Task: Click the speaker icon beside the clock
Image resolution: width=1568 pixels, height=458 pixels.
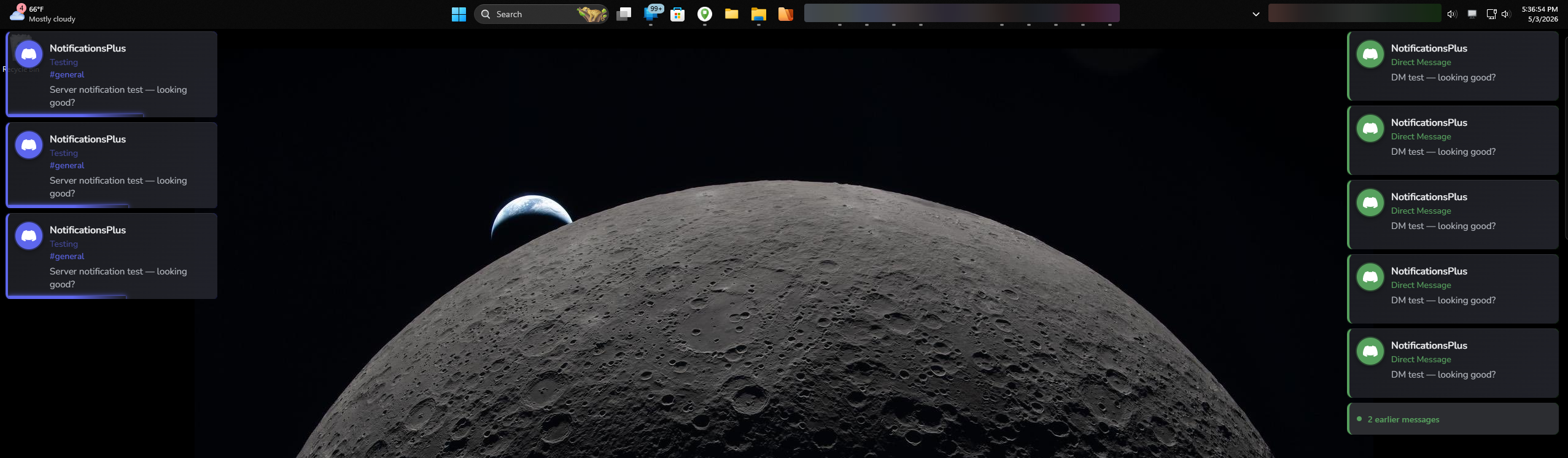Action: click(1505, 14)
